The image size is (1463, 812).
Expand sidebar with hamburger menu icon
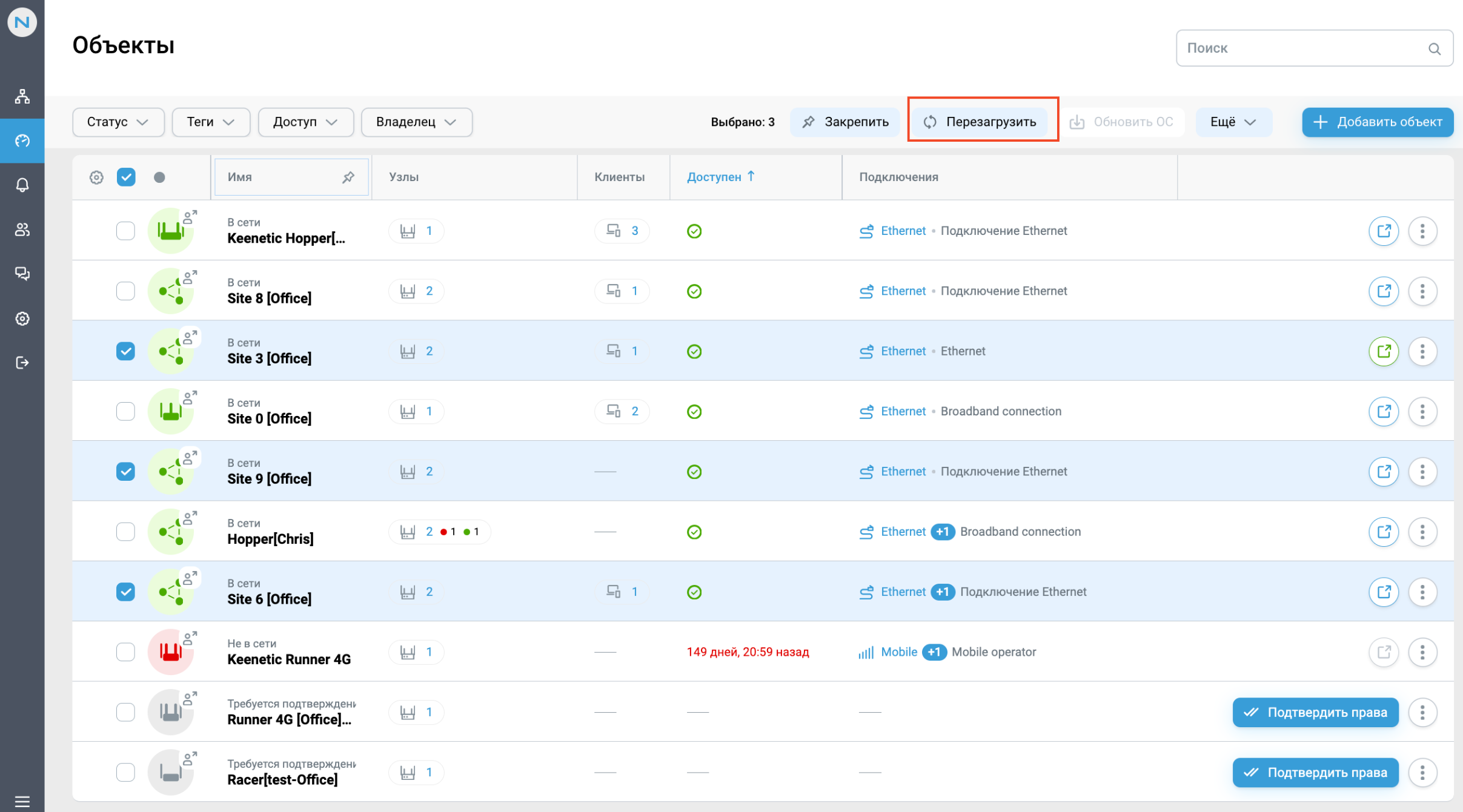[x=22, y=801]
